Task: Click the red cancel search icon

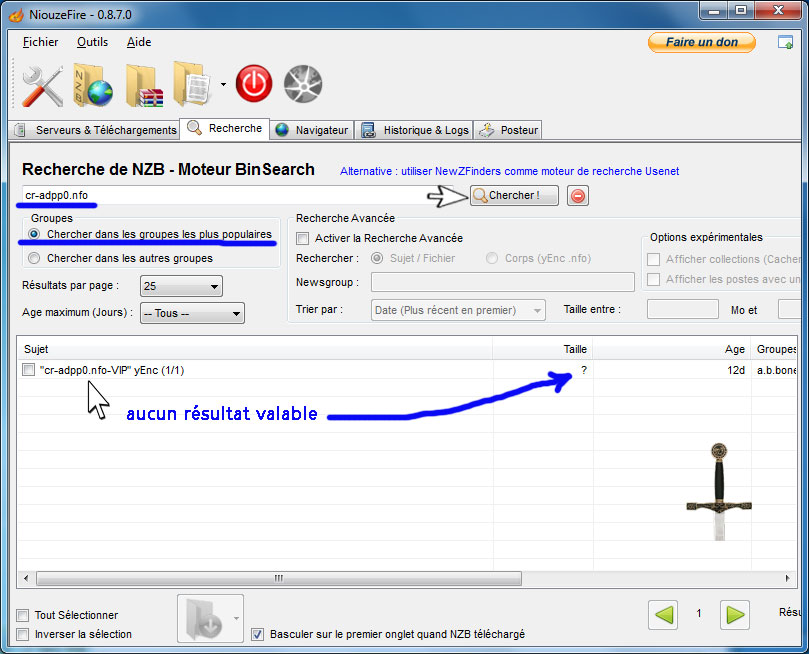Action: pos(578,196)
